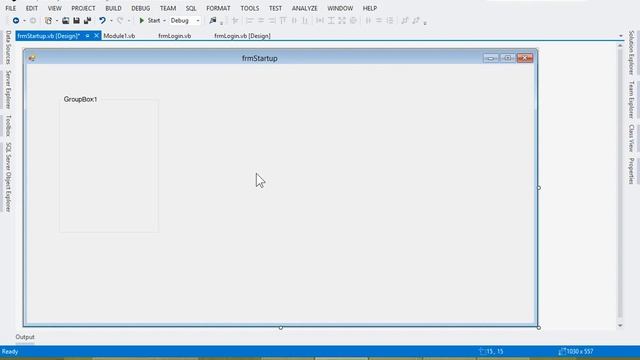Click the Size to Grid layout icon
640x360 pixels.
(353, 20)
